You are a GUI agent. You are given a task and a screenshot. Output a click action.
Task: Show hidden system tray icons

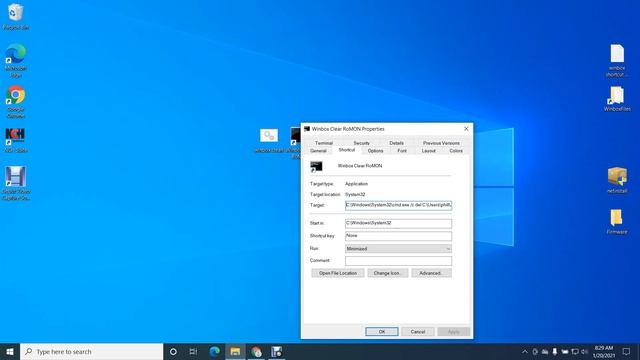pos(525,351)
